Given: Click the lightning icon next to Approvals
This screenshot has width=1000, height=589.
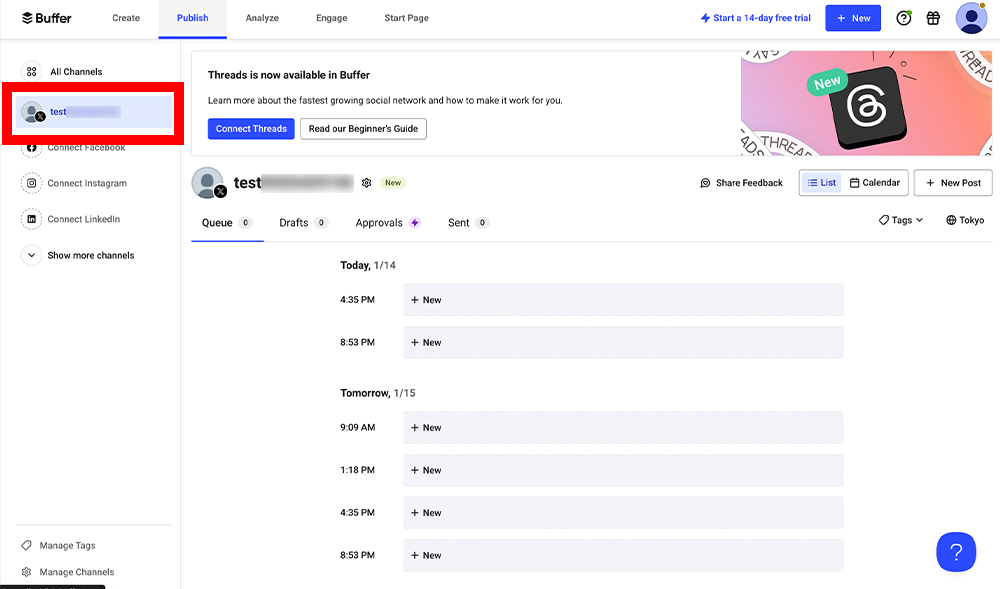Looking at the screenshot, I should point(415,222).
